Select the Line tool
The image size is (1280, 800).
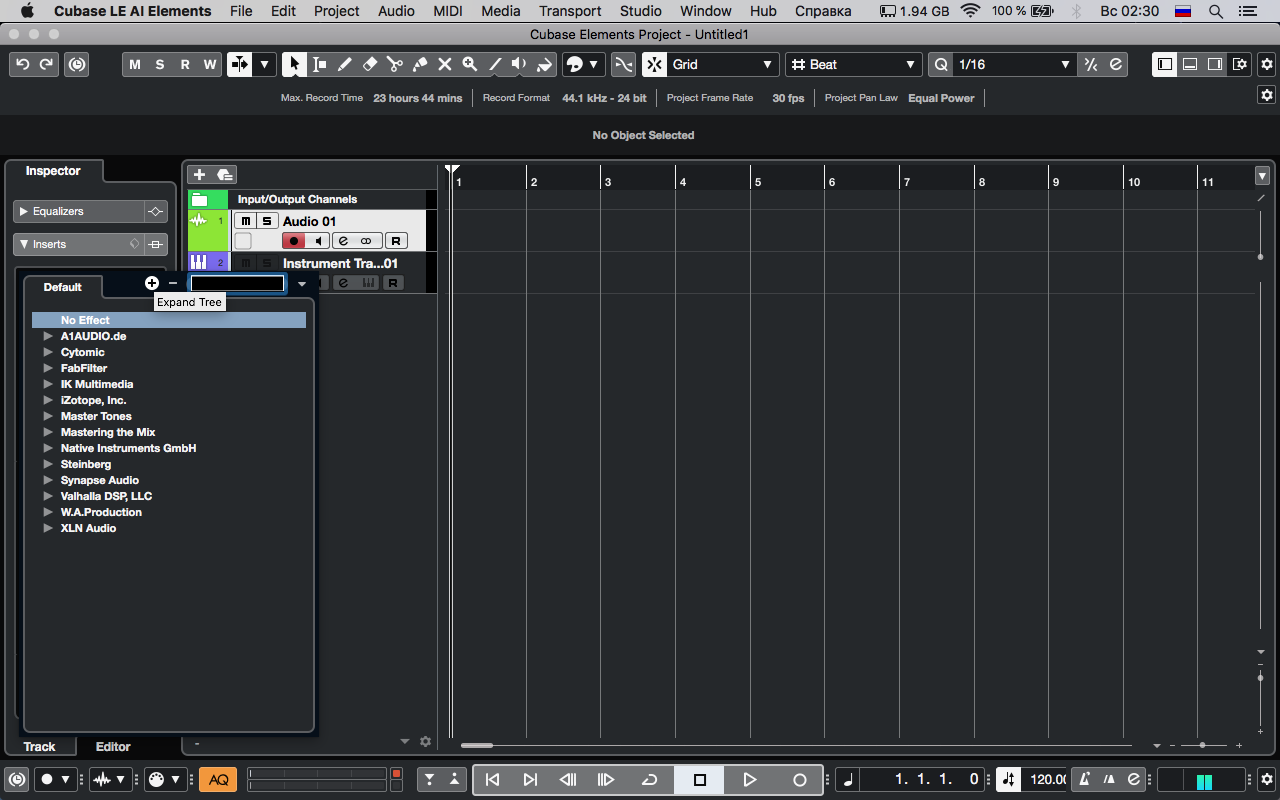click(x=494, y=64)
